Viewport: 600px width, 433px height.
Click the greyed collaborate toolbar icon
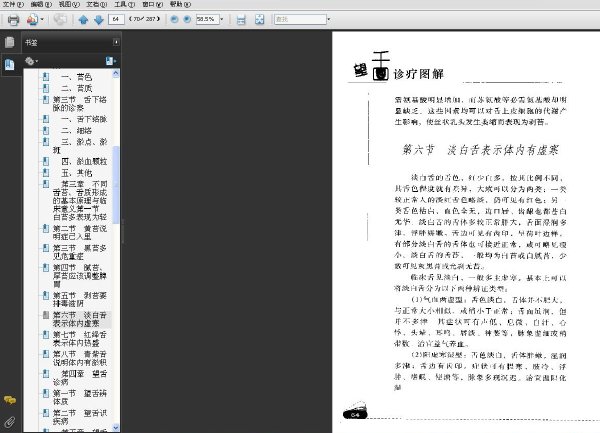pos(60,19)
